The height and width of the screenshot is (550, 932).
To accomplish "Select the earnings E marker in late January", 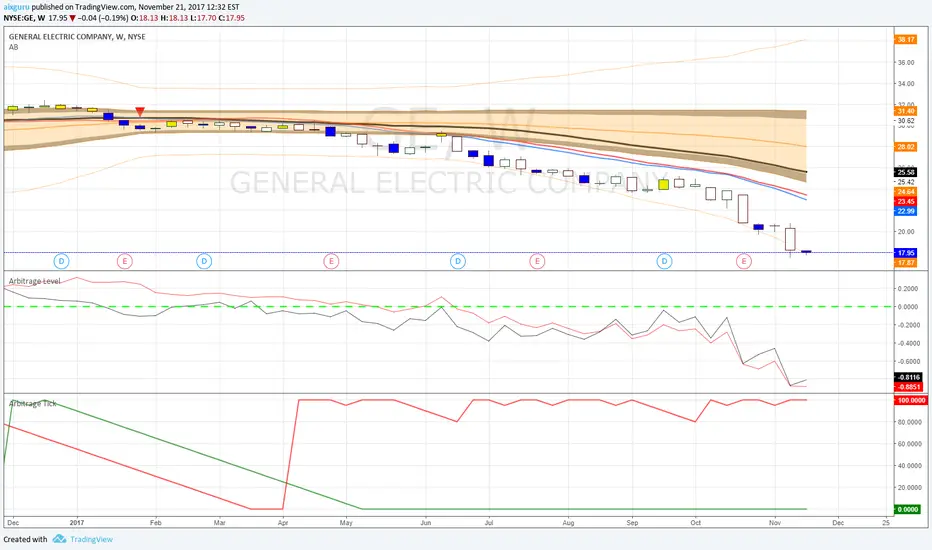I will (124, 261).
